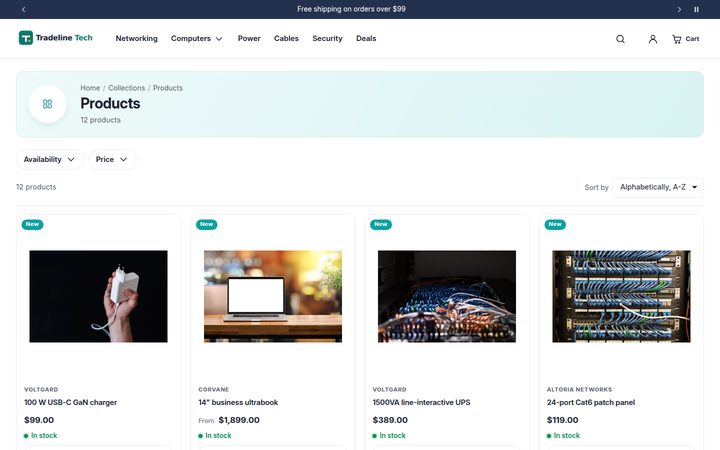720x450 pixels.
Task: Open 14" business ultrabook title link
Action: tap(238, 402)
